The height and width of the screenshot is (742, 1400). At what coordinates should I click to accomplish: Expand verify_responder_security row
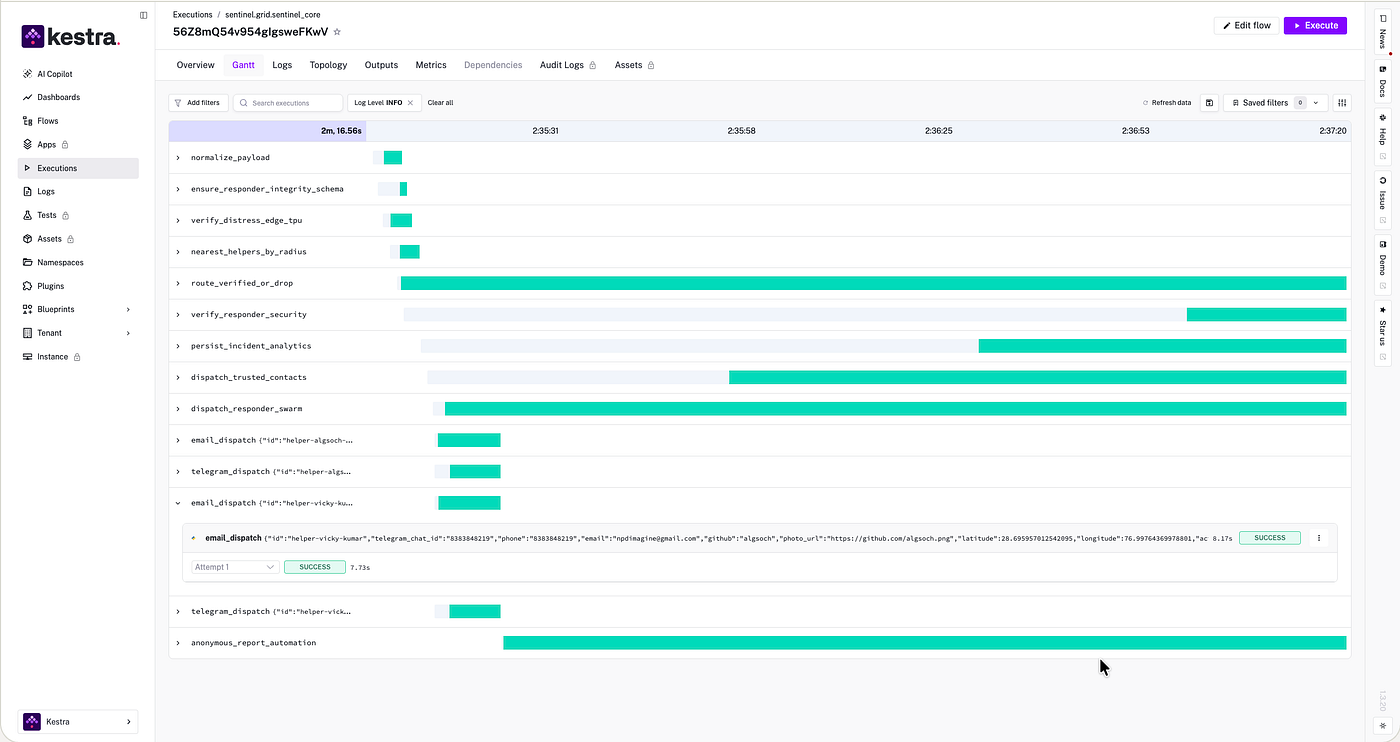(x=178, y=315)
